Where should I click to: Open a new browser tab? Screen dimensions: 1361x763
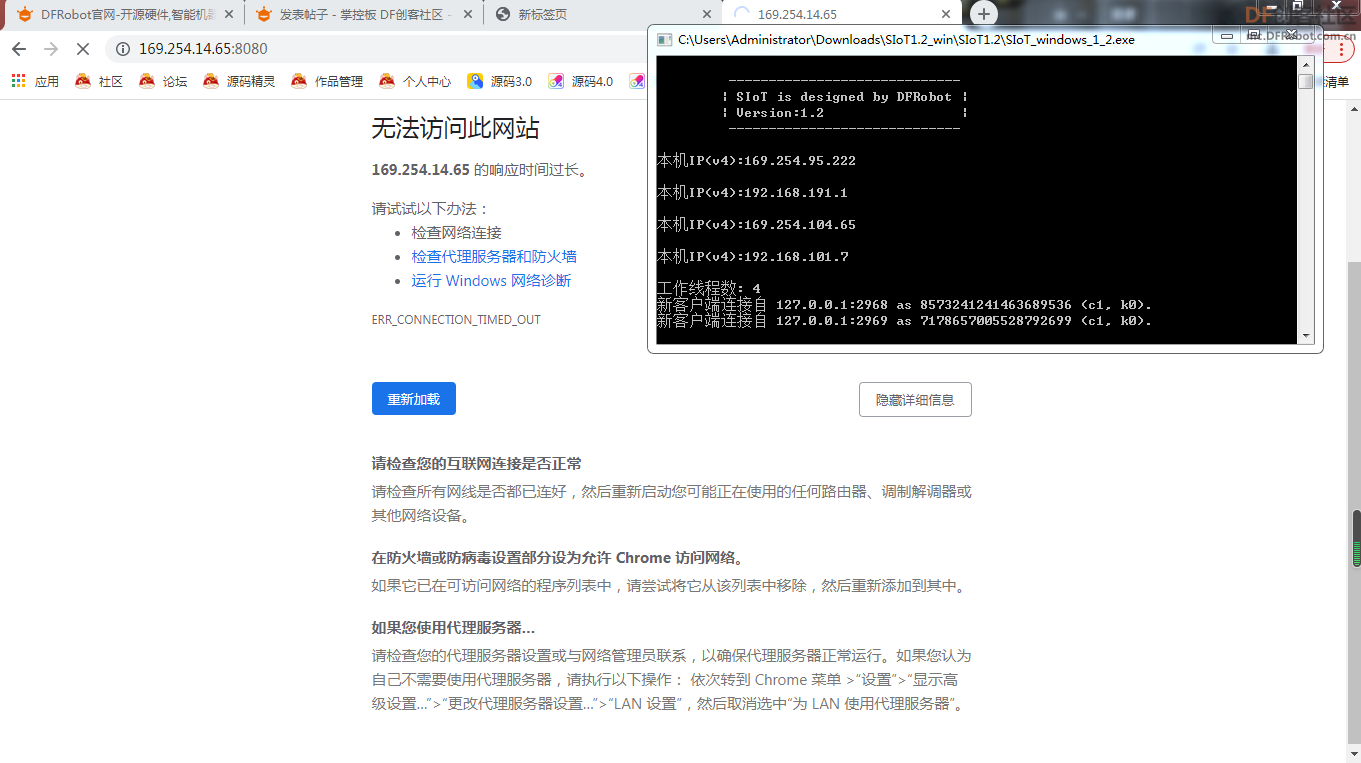pyautogui.click(x=984, y=14)
